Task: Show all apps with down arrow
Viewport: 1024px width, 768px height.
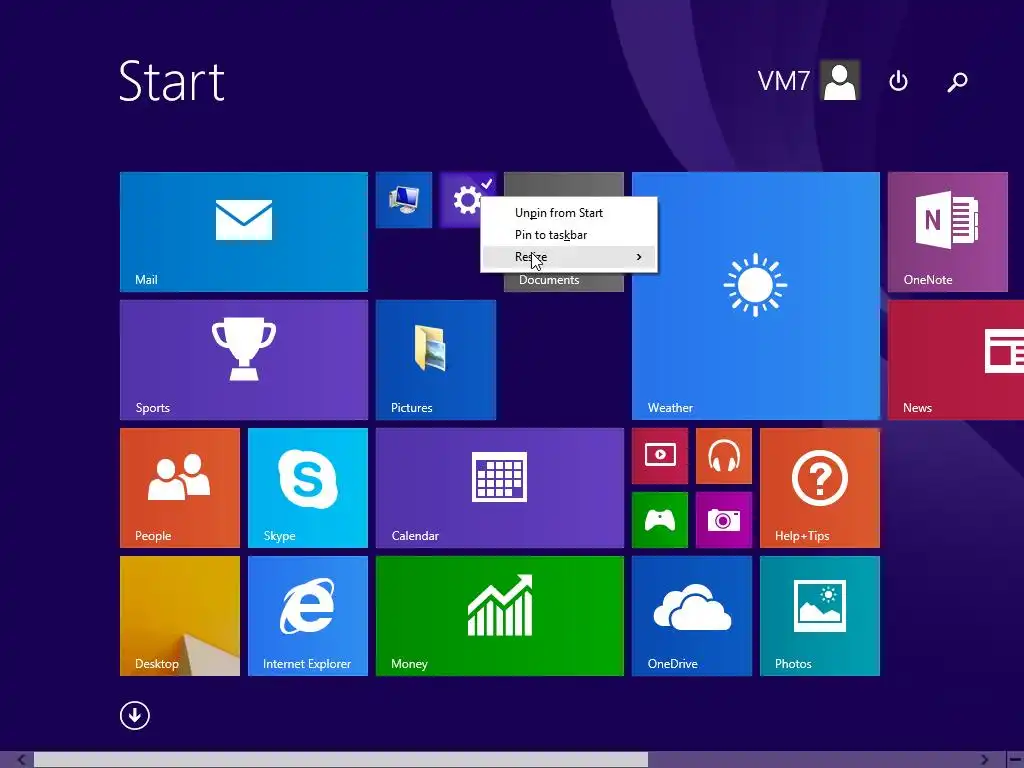Action: tap(135, 715)
